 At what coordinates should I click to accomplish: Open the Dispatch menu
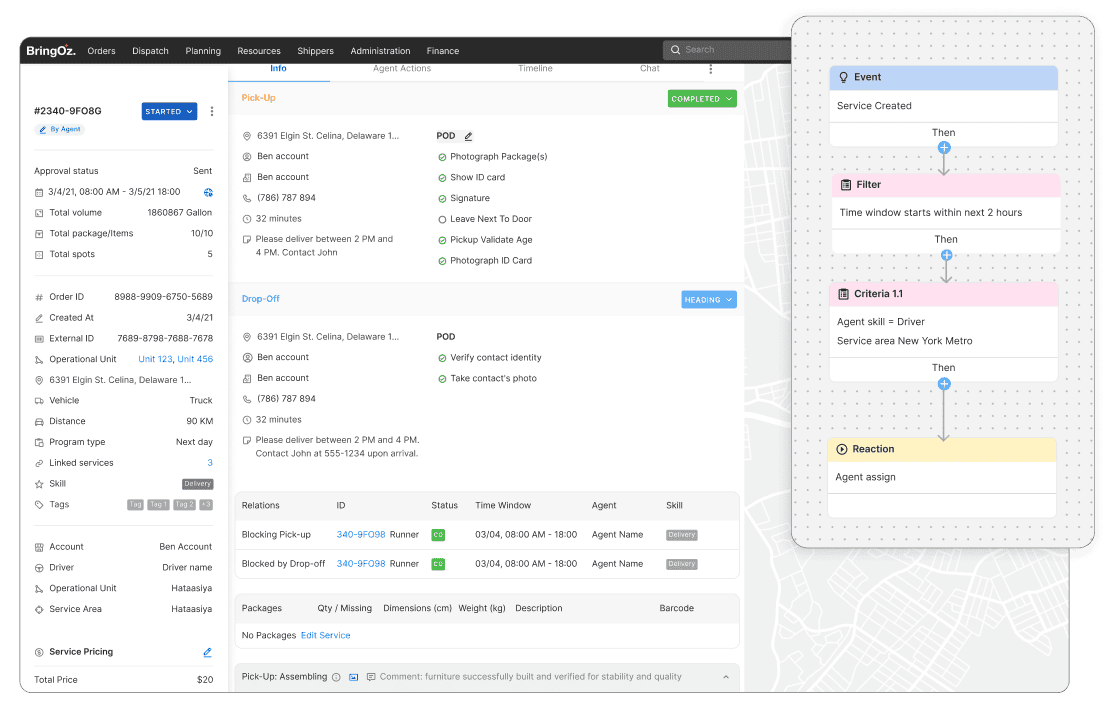click(150, 51)
